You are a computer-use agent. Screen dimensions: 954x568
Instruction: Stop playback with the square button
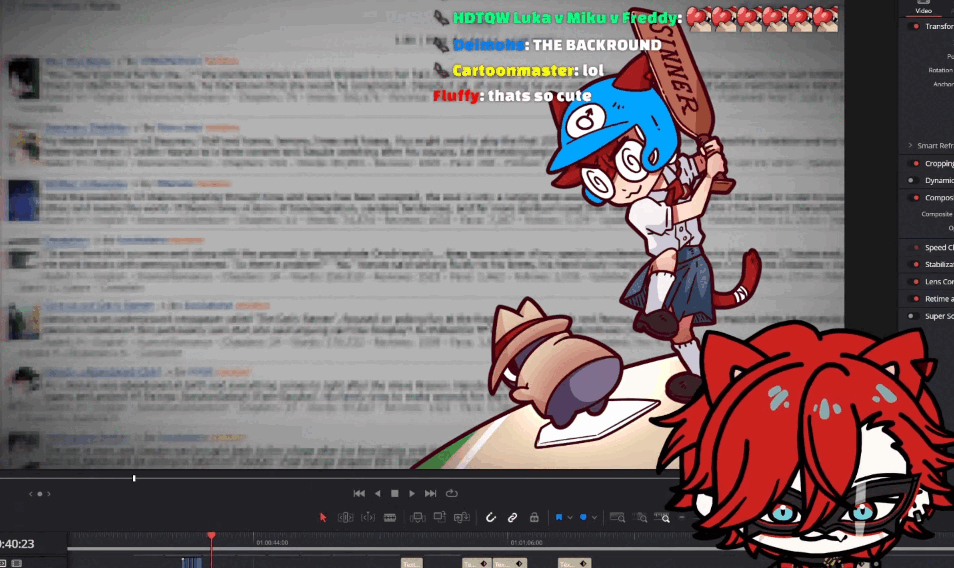(395, 493)
